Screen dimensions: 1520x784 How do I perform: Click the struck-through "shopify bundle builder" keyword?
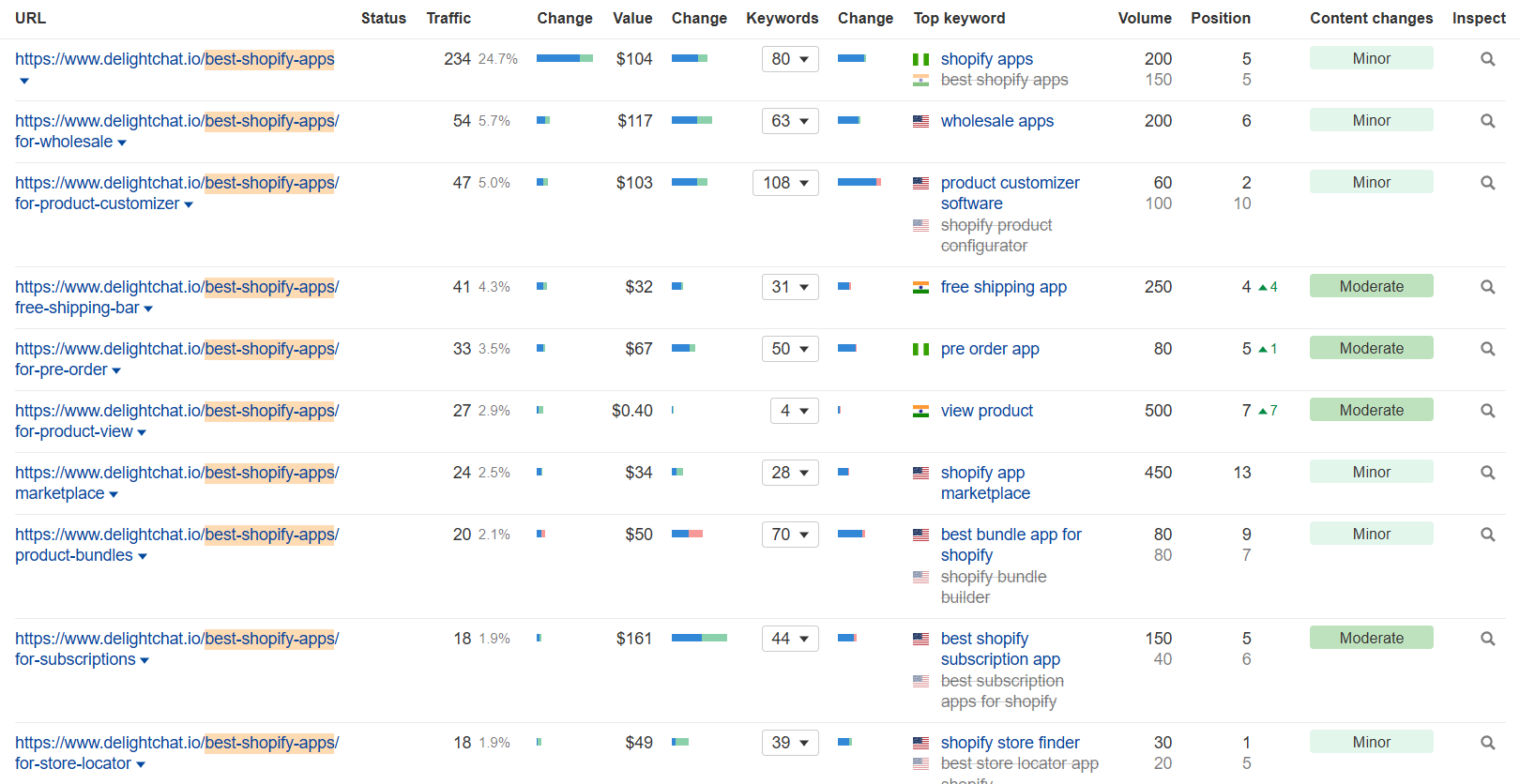coord(994,587)
